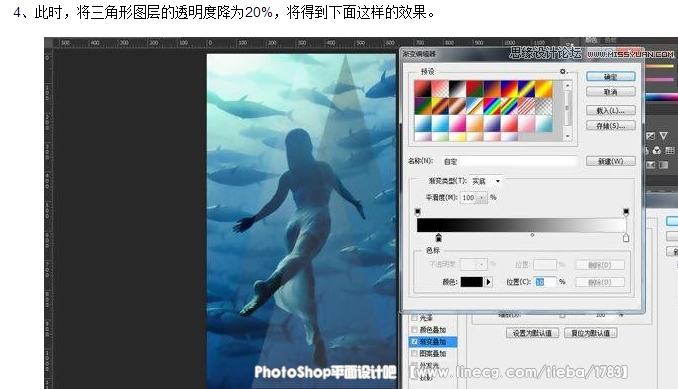Choose the red transparent stripes gradient preset

click(527, 106)
